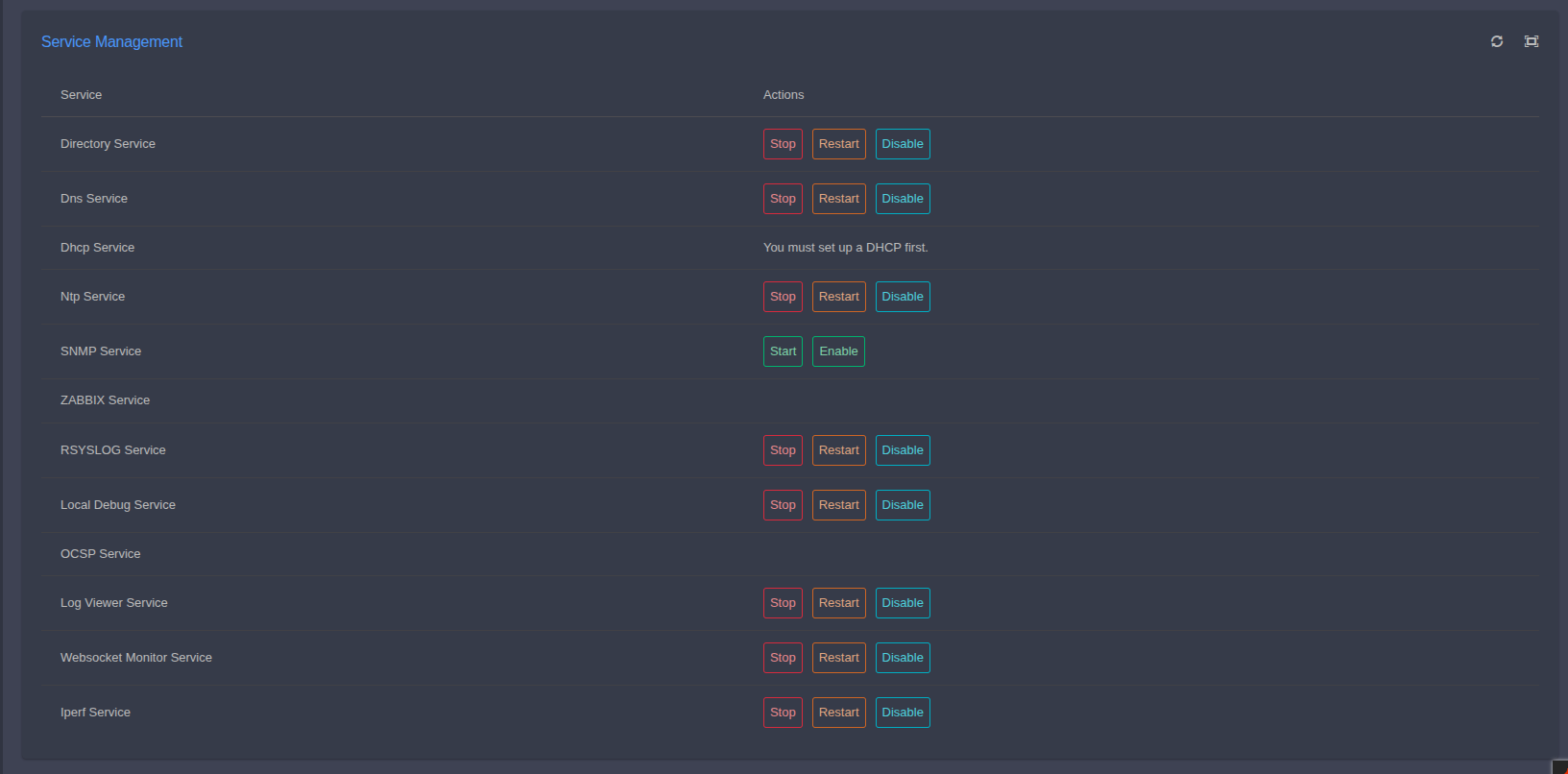Enable the SNMP Service

[x=838, y=351]
